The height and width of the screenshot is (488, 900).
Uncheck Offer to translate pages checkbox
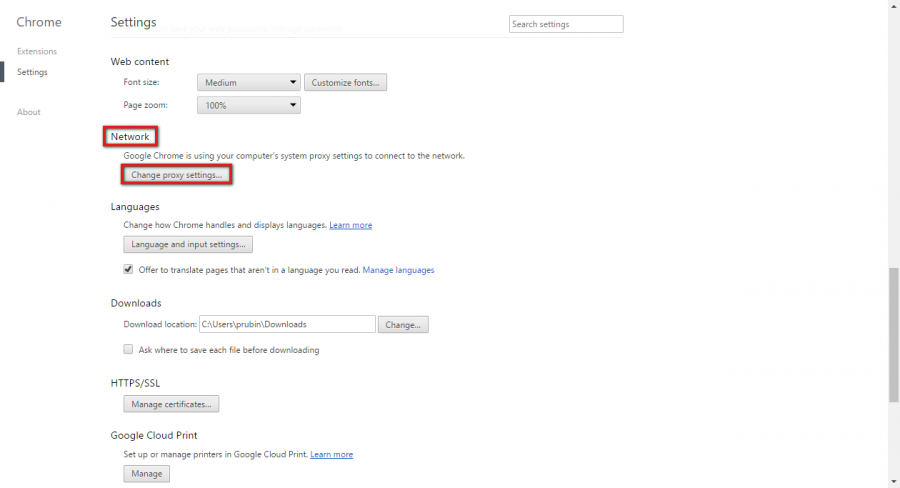(x=128, y=269)
